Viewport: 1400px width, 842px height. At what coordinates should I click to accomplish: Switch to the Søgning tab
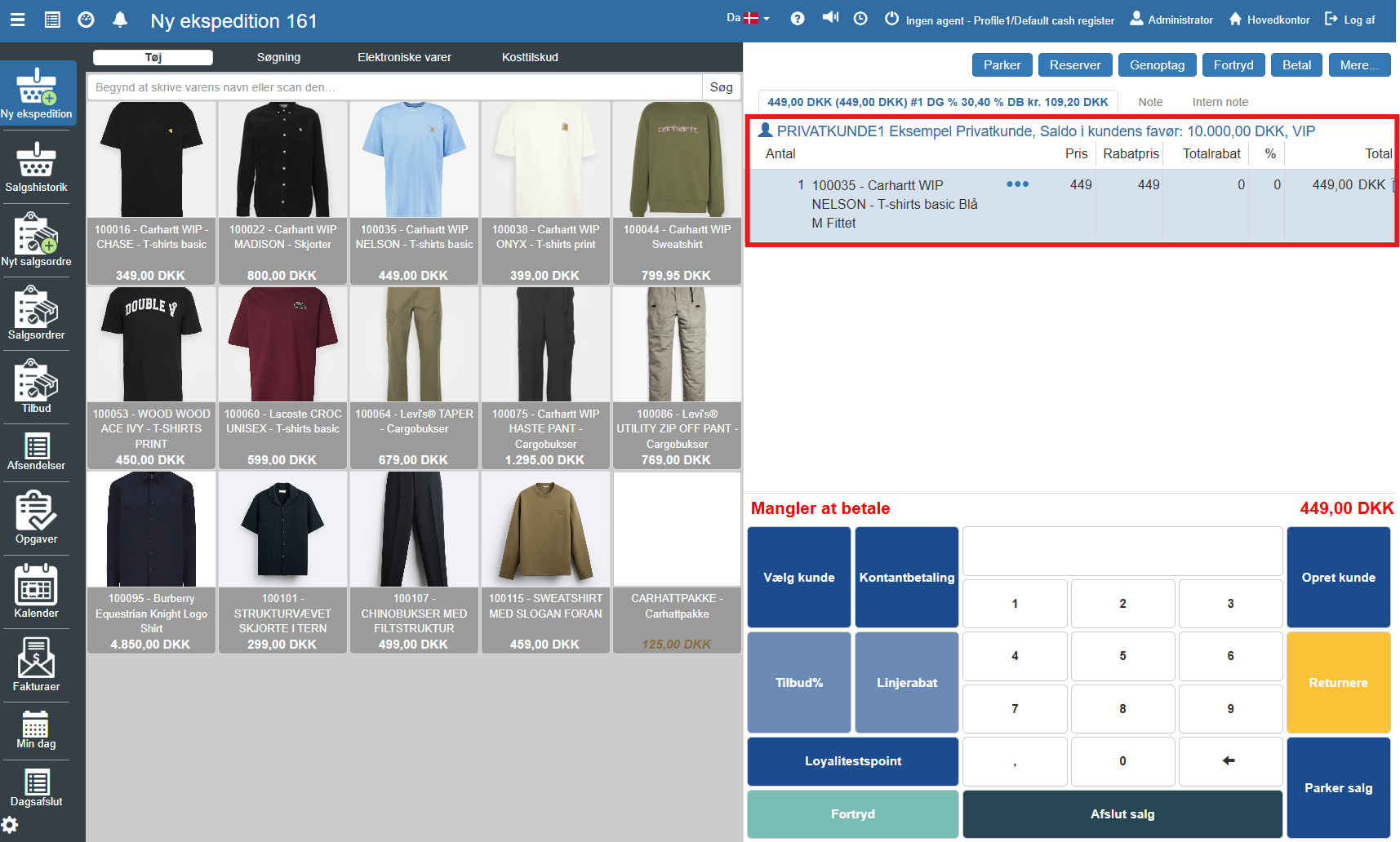coord(278,57)
